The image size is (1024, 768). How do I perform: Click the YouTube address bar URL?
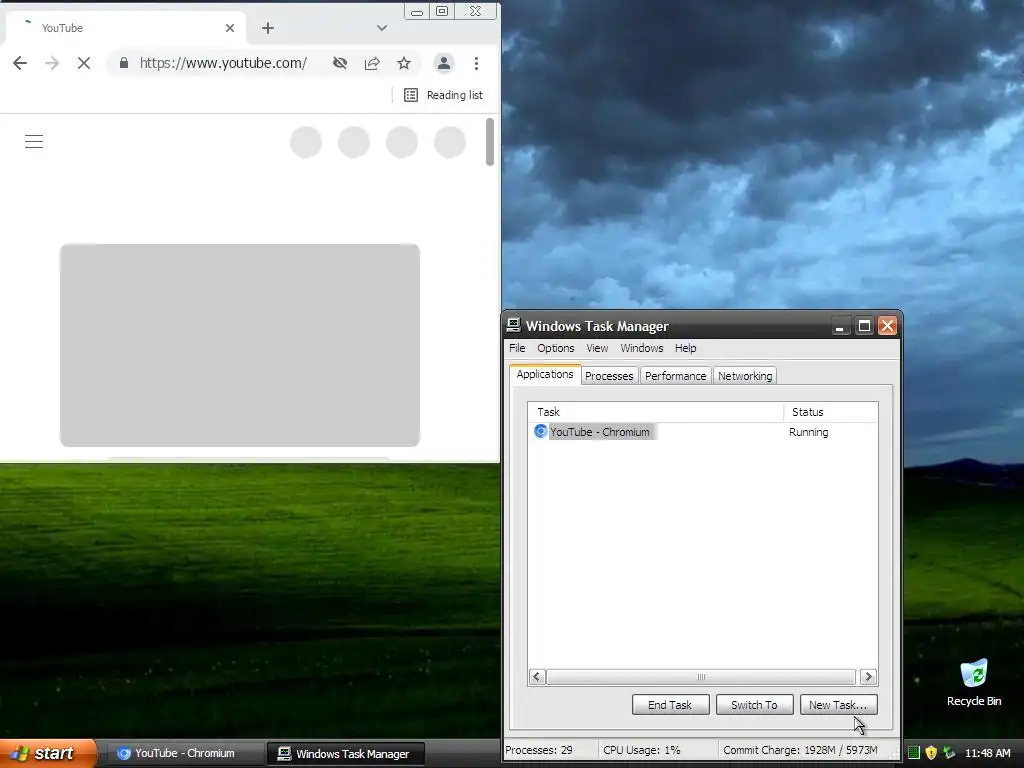[x=223, y=63]
